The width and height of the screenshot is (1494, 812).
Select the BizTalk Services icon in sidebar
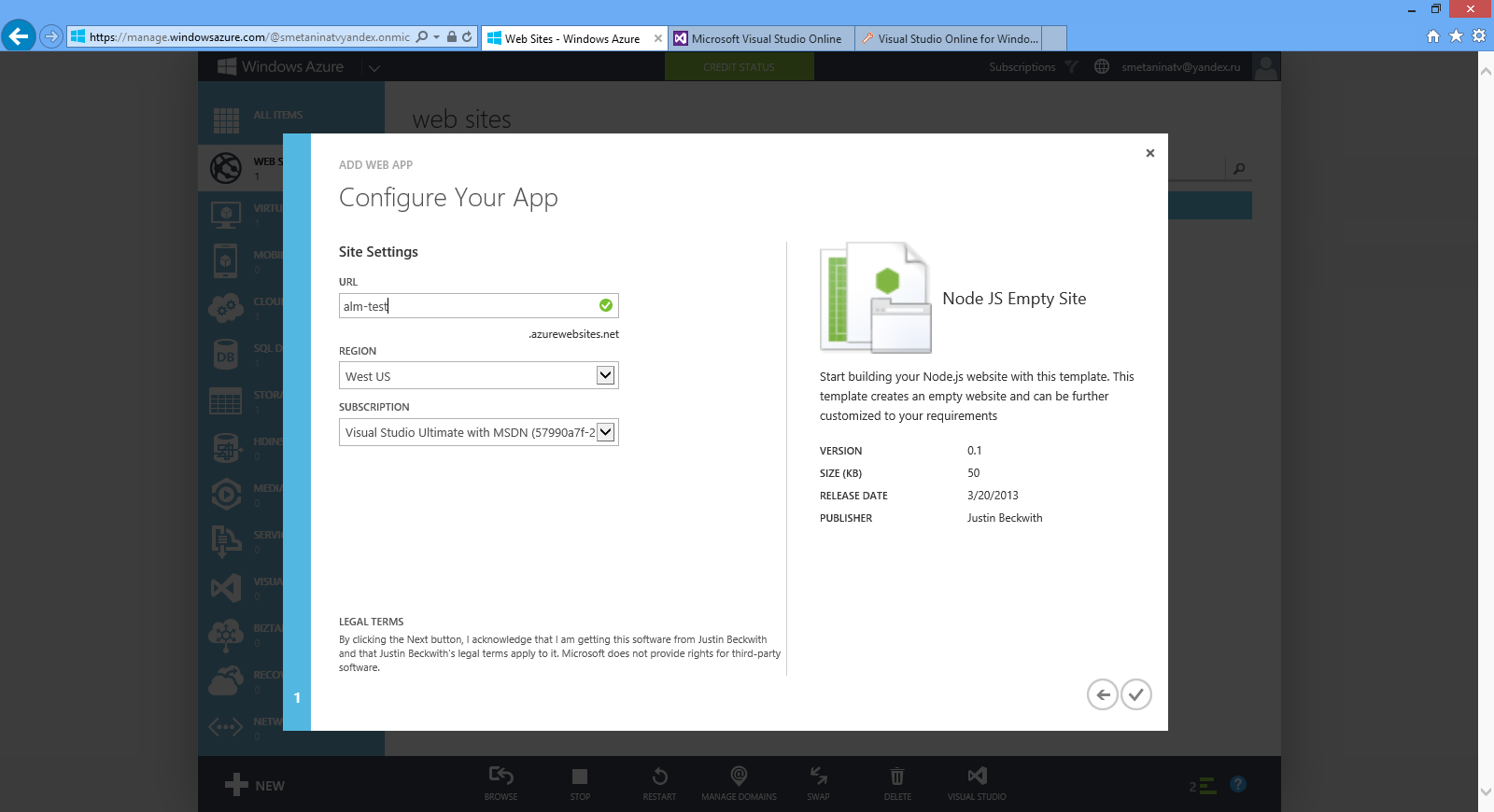(226, 635)
